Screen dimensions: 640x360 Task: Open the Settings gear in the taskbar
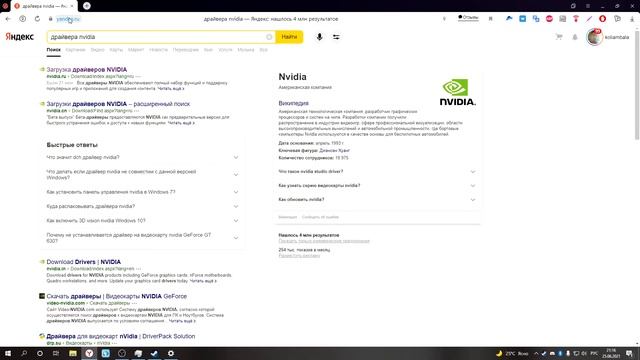(171, 353)
